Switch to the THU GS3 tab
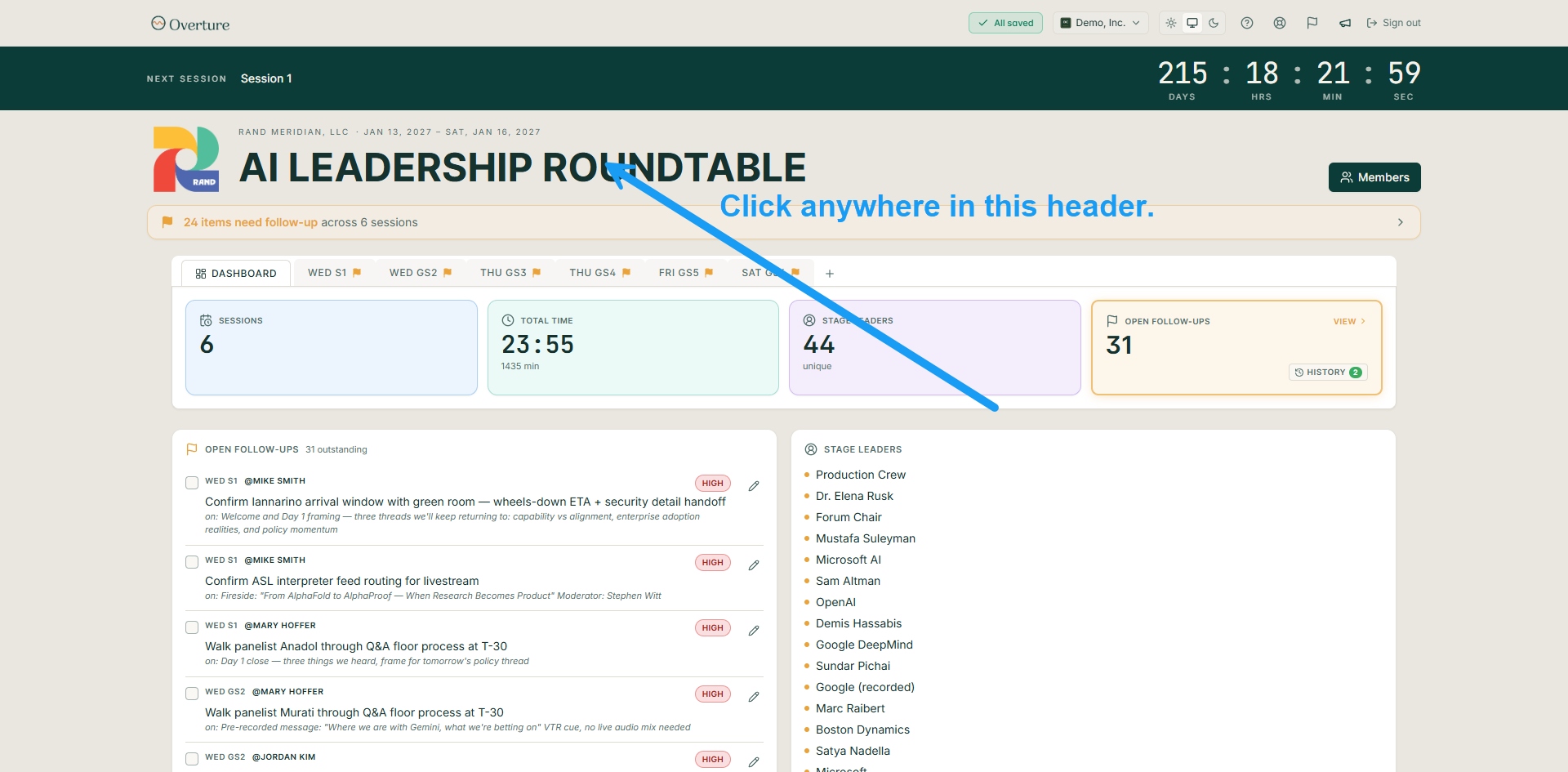Screen dimensions: 1568x772 coord(510,273)
